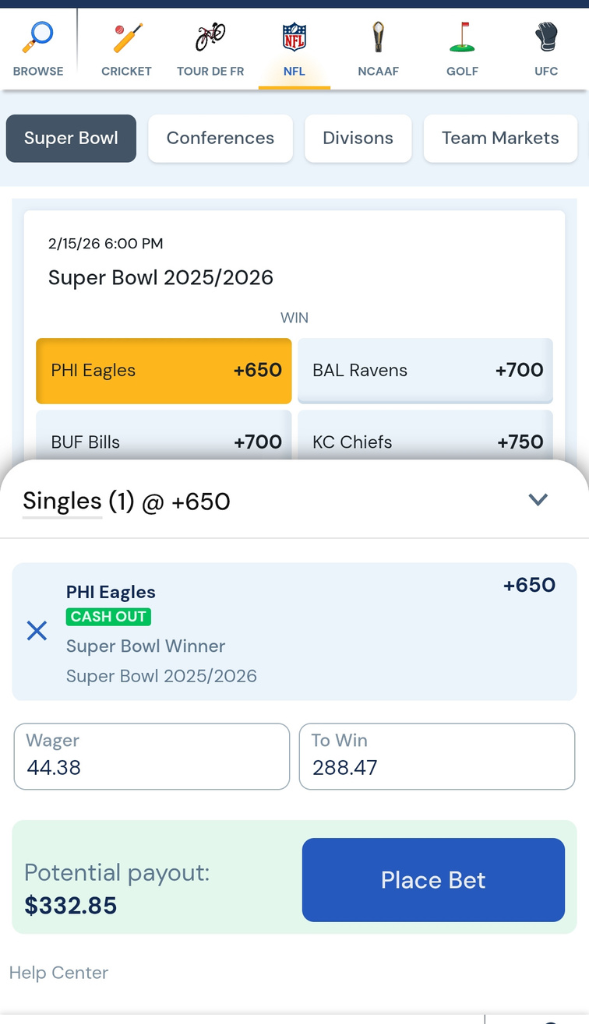Collapse the bet slip with chevron

[x=538, y=500]
